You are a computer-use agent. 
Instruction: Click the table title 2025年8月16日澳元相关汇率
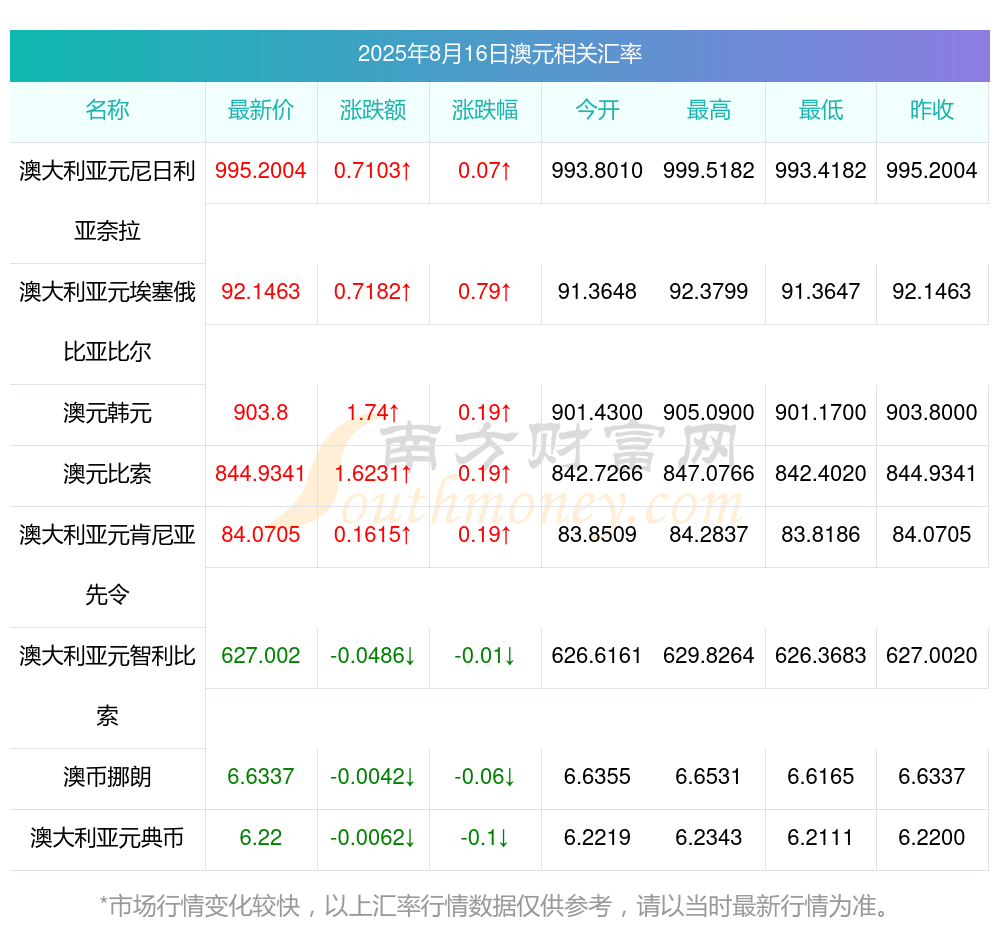tap(499, 54)
